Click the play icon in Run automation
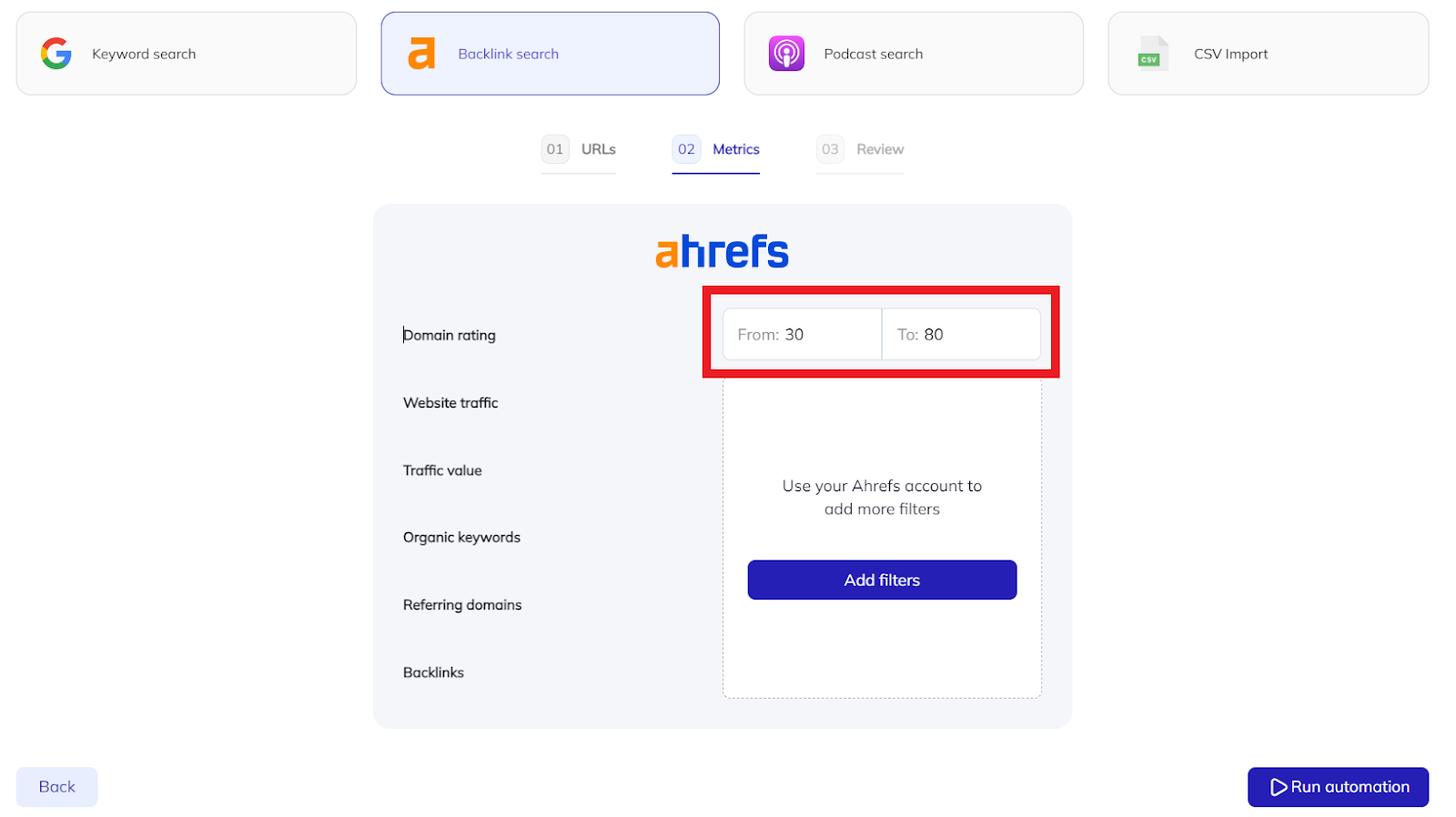Viewport: 1456px width, 817px height. pyautogui.click(x=1279, y=787)
